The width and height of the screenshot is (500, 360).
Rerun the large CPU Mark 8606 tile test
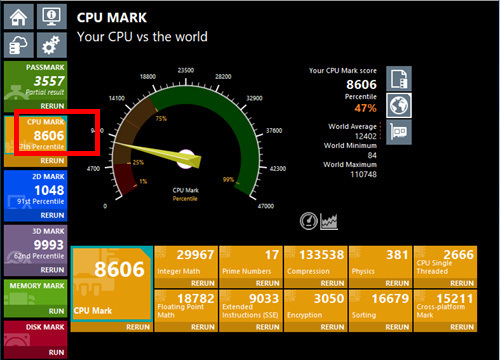[138, 327]
